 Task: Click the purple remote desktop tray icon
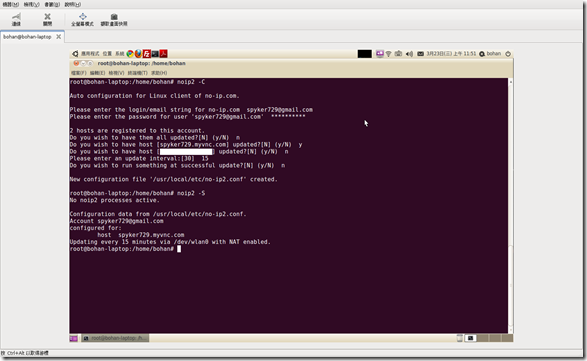380,54
